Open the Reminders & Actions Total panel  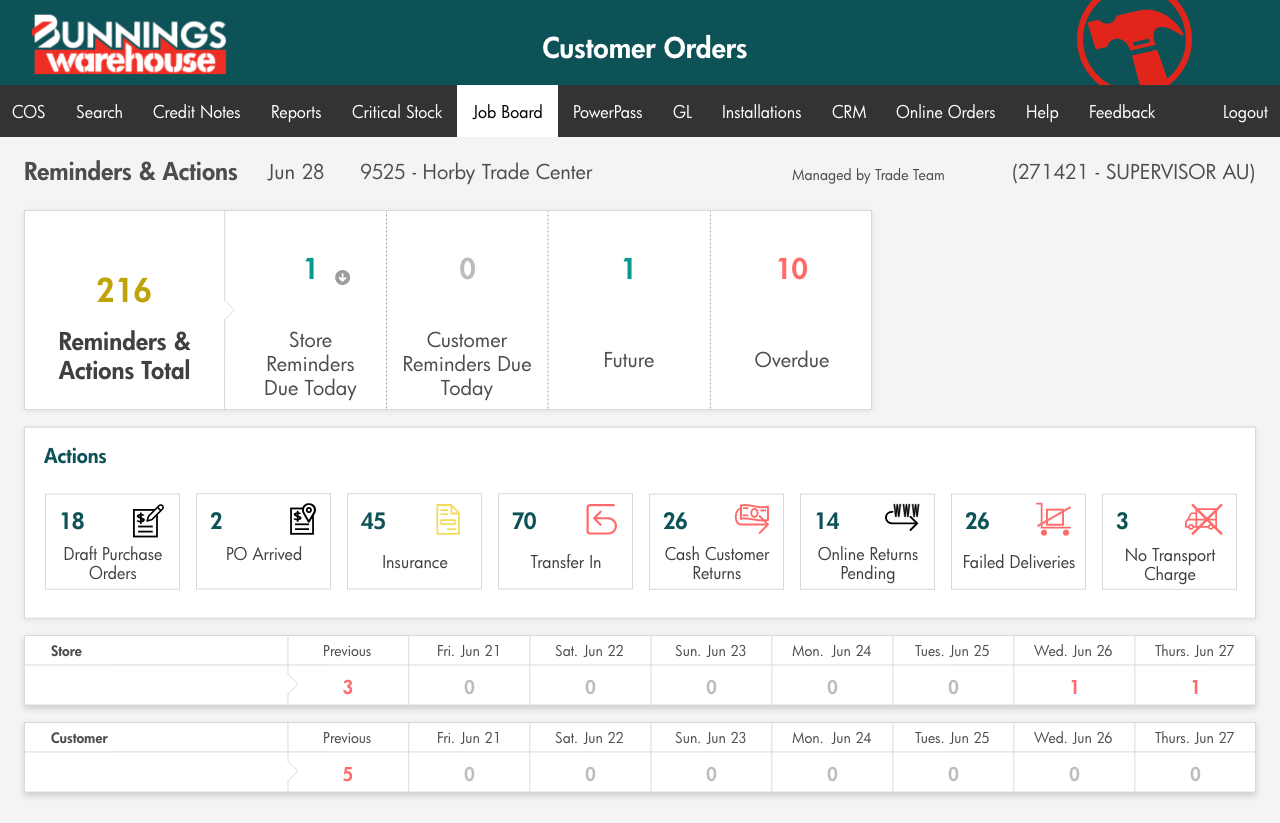pyautogui.click(x=124, y=310)
